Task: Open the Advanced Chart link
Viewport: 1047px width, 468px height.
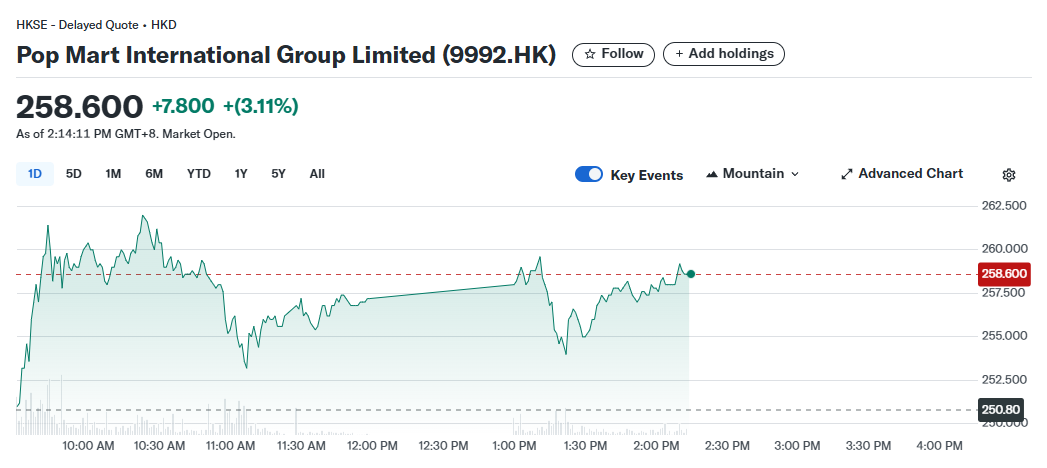Action: 910,174
